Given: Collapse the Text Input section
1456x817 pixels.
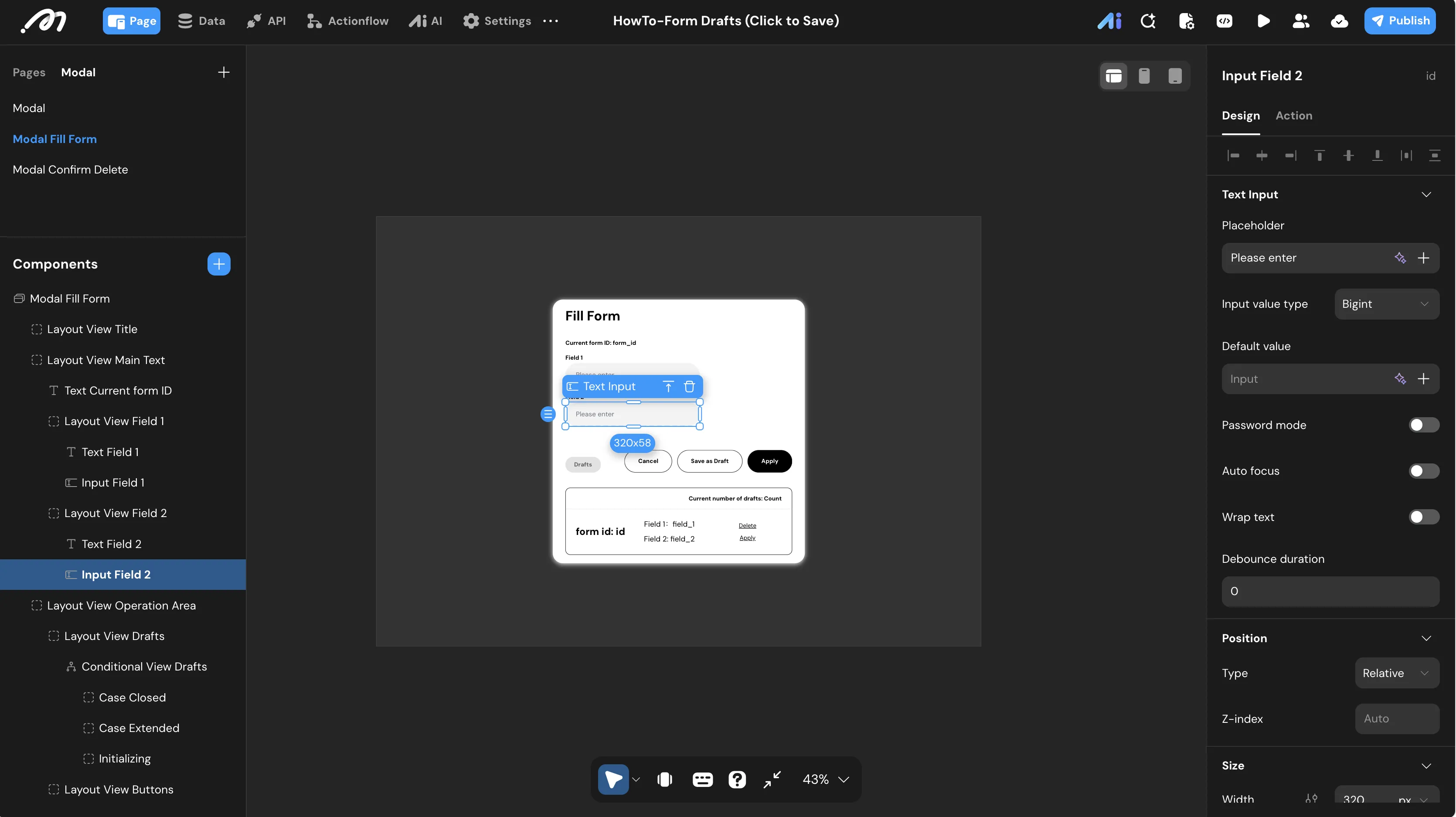Looking at the screenshot, I should (1426, 194).
